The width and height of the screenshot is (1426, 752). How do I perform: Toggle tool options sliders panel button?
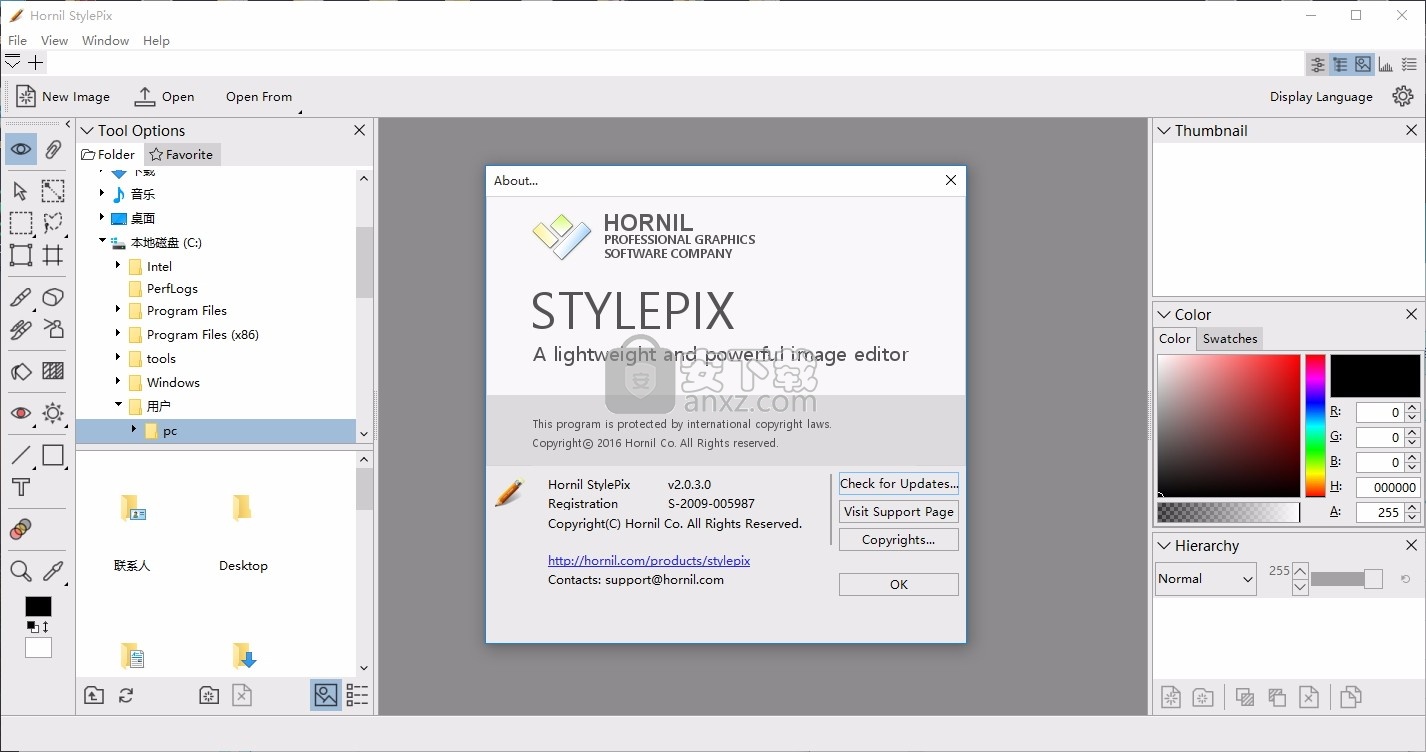1318,64
